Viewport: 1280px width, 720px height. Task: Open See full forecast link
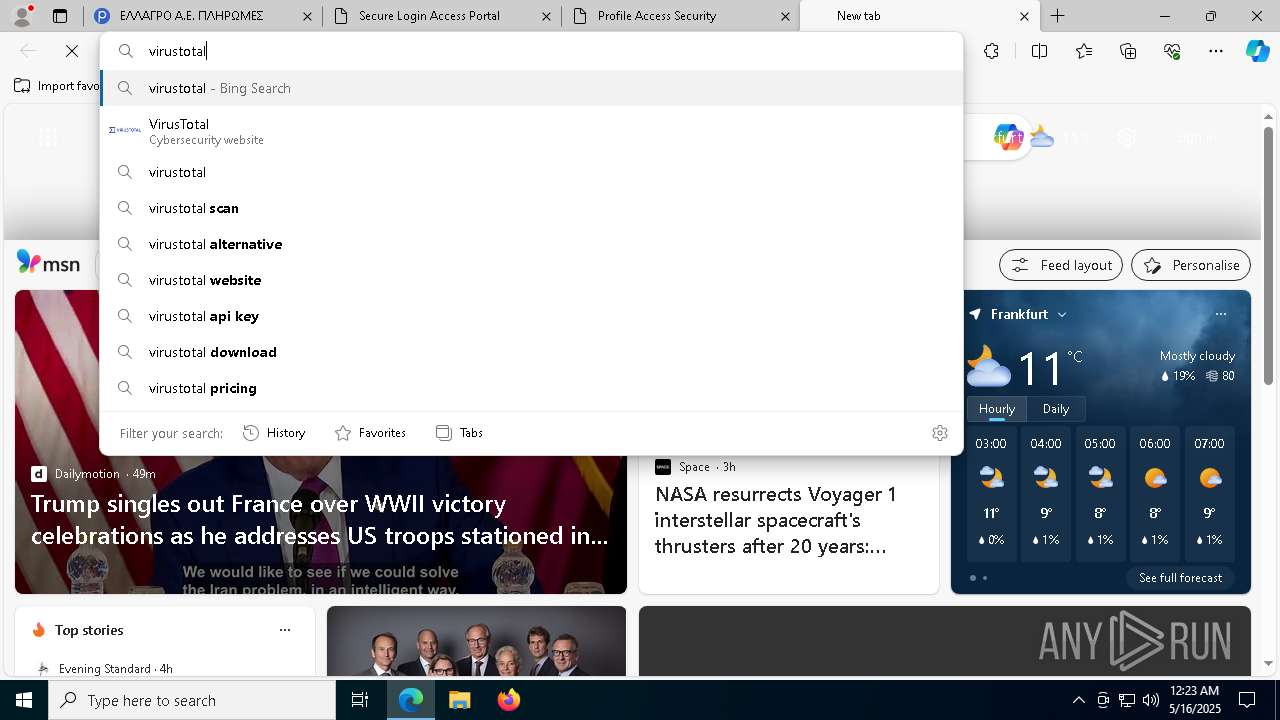pyautogui.click(x=1180, y=577)
